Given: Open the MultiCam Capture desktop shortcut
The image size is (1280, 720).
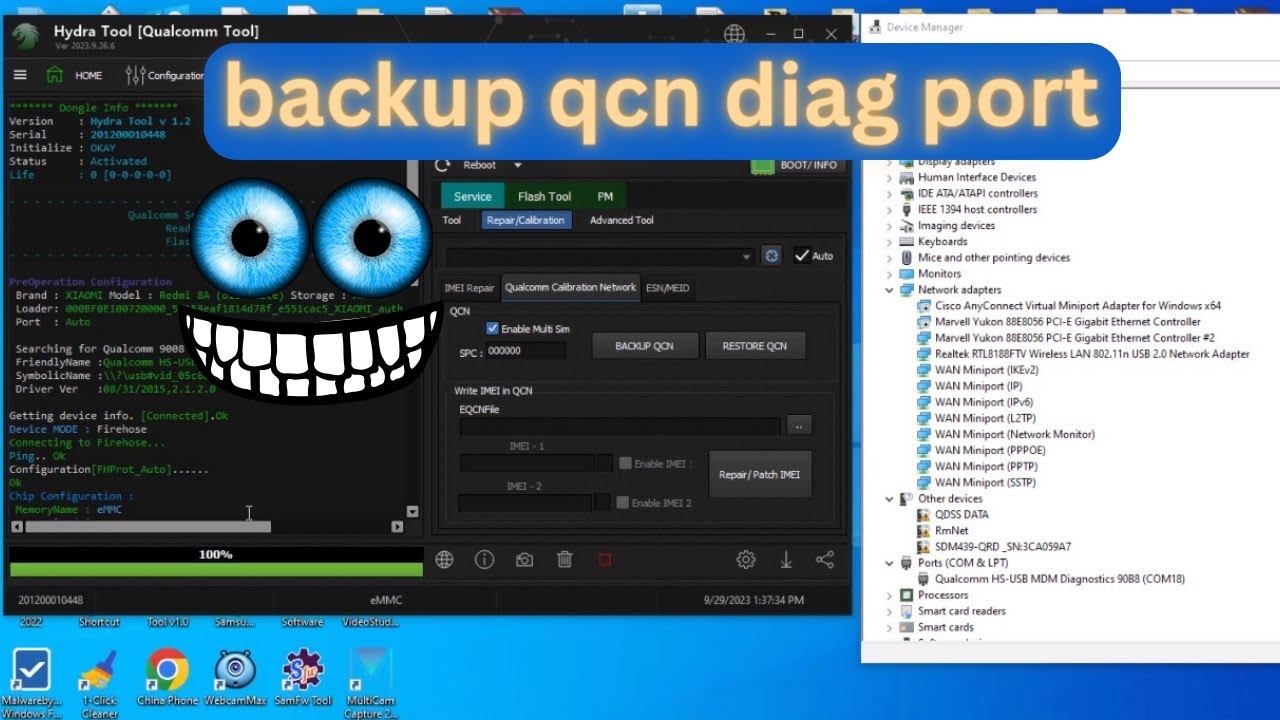Looking at the screenshot, I should [370, 683].
